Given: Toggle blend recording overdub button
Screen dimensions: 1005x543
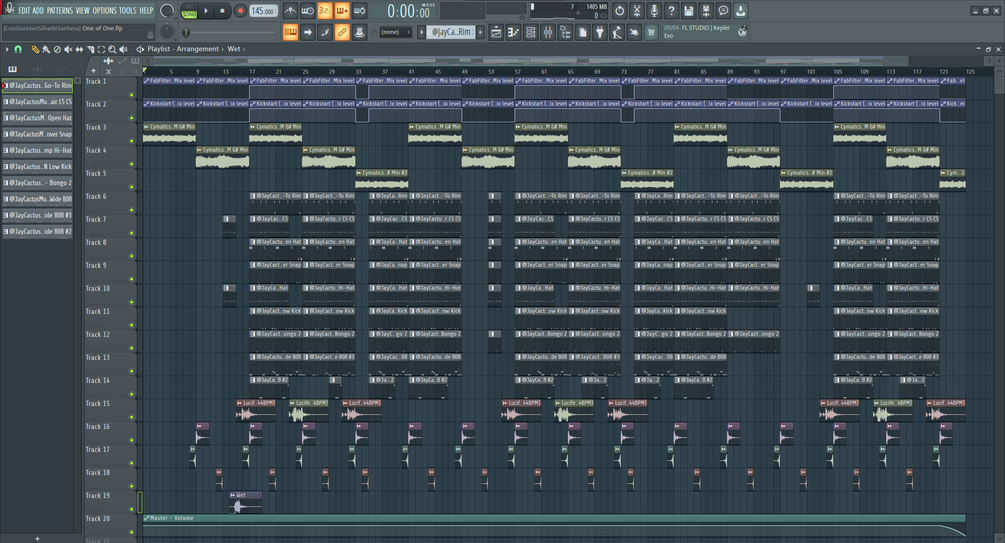Looking at the screenshot, I should [342, 11].
